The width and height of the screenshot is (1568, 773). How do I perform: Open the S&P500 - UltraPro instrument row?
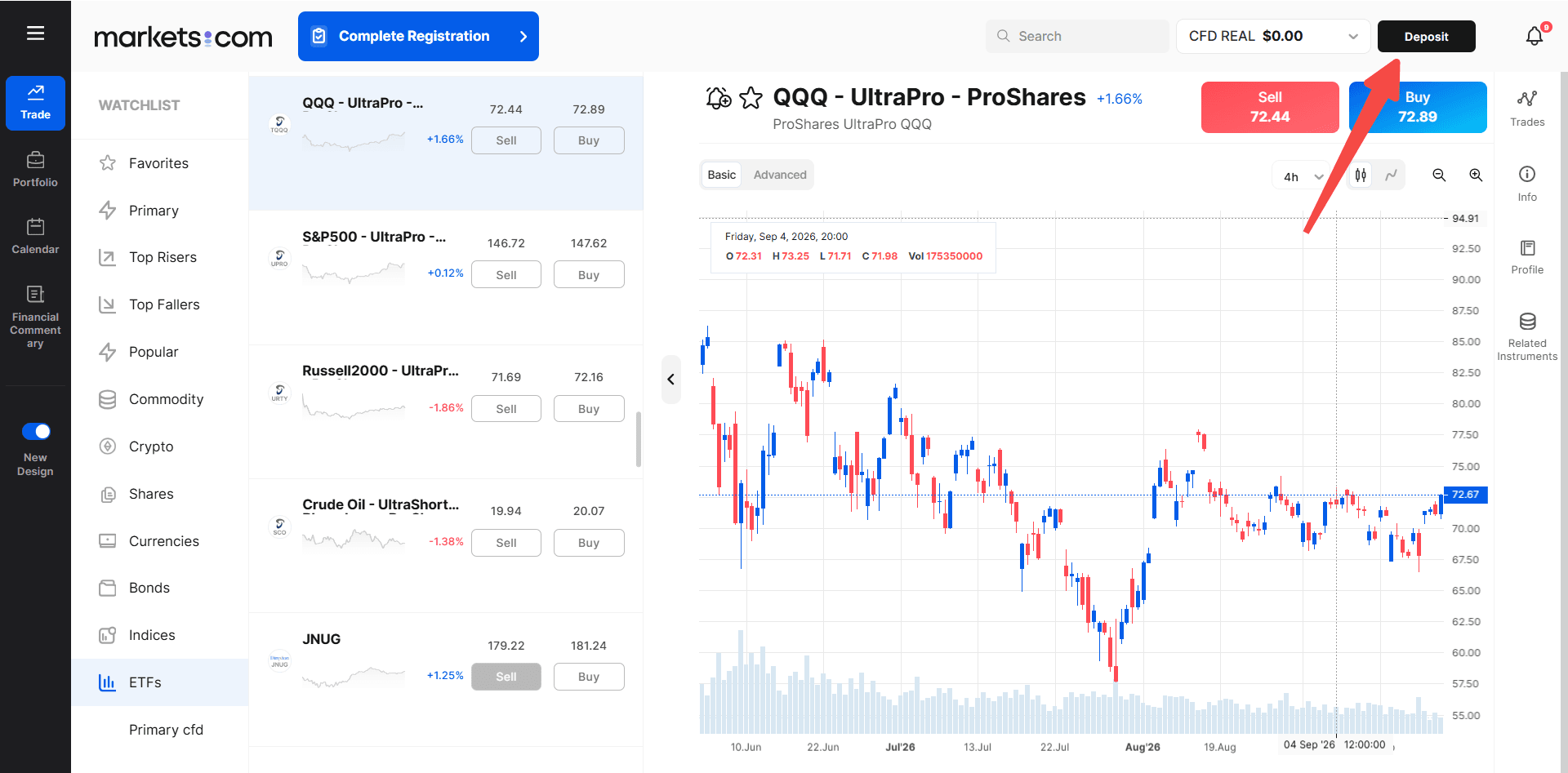coord(446,278)
